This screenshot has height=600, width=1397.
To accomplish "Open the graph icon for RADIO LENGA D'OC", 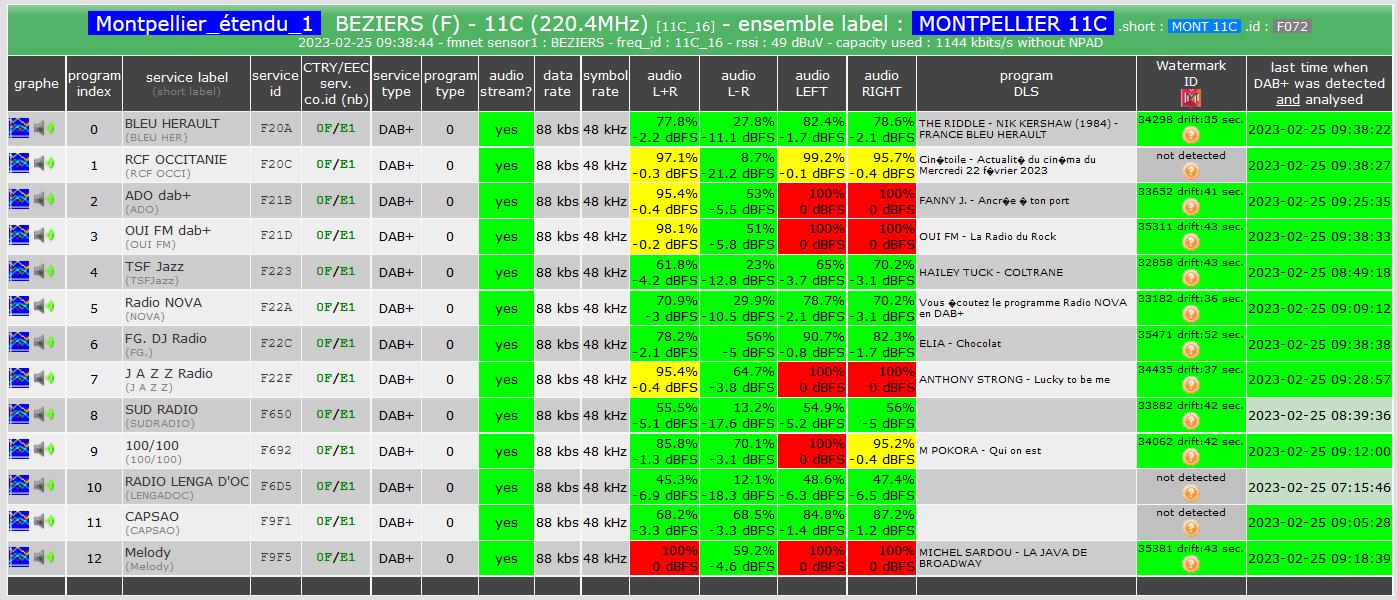I will click(19, 486).
